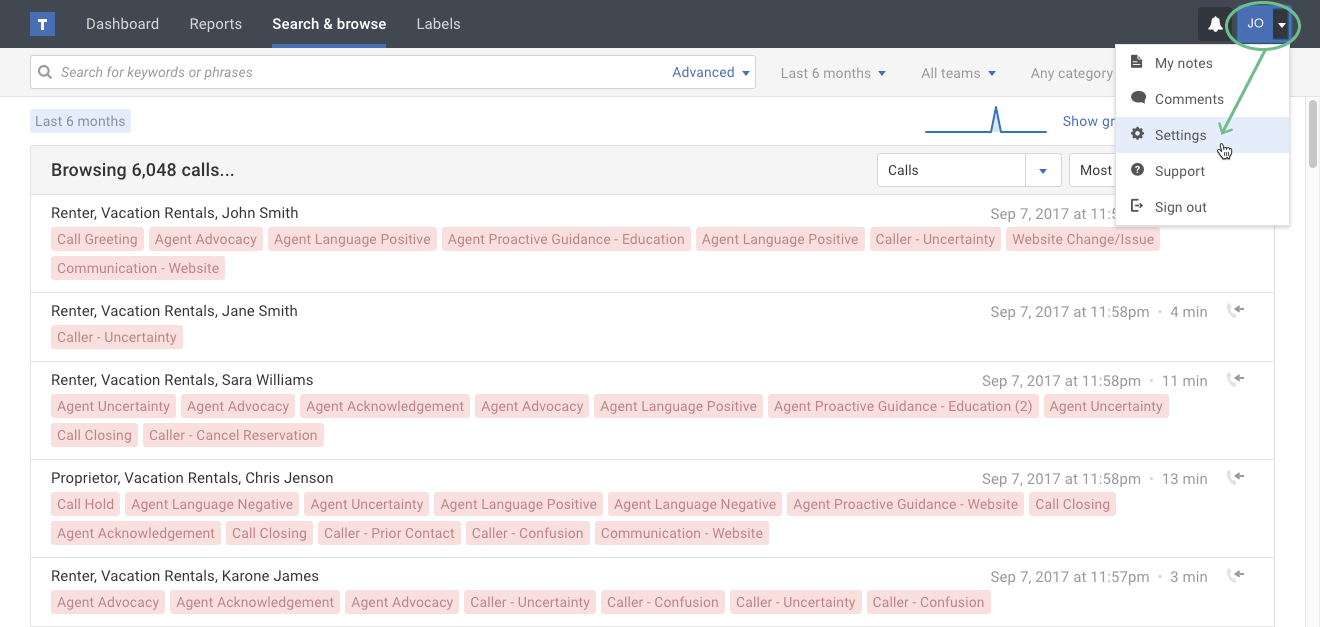Open Comments from the account menu
1320x627 pixels.
[1189, 98]
